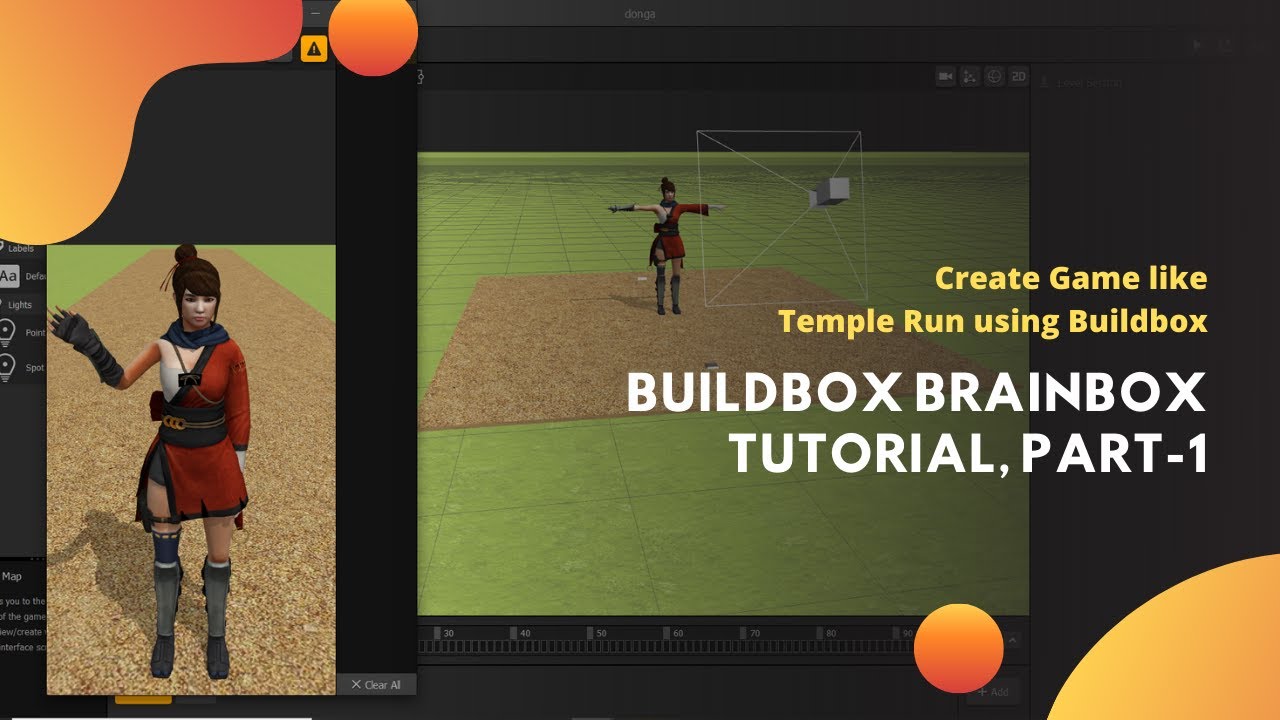Click the transform axes gizmo icon
Screen dimensions: 1280x720
pyautogui.click(x=970, y=77)
